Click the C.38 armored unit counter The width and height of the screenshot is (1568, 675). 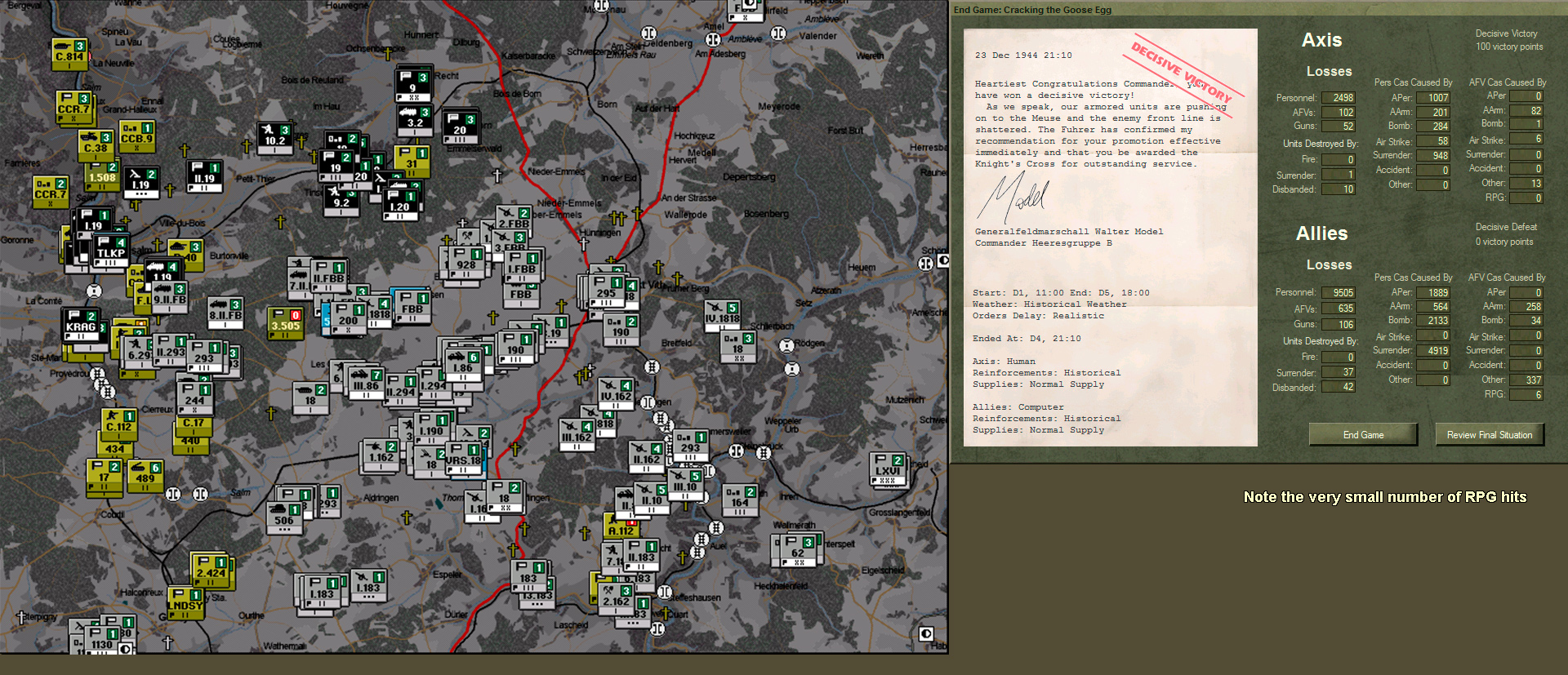[x=96, y=144]
